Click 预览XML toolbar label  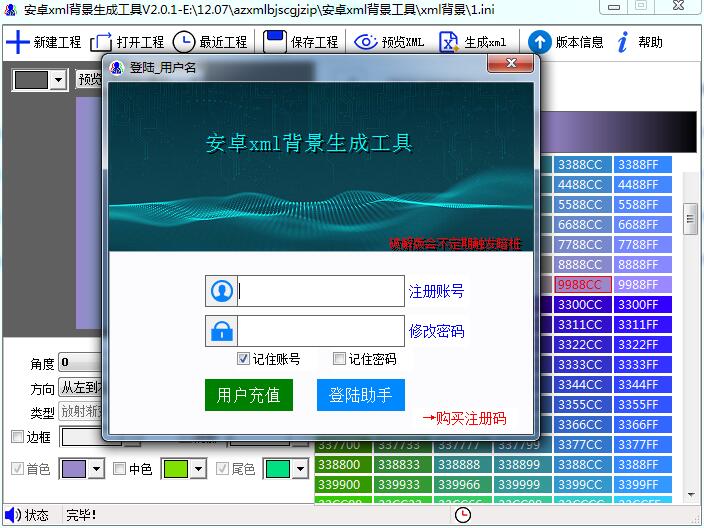[x=403, y=42]
